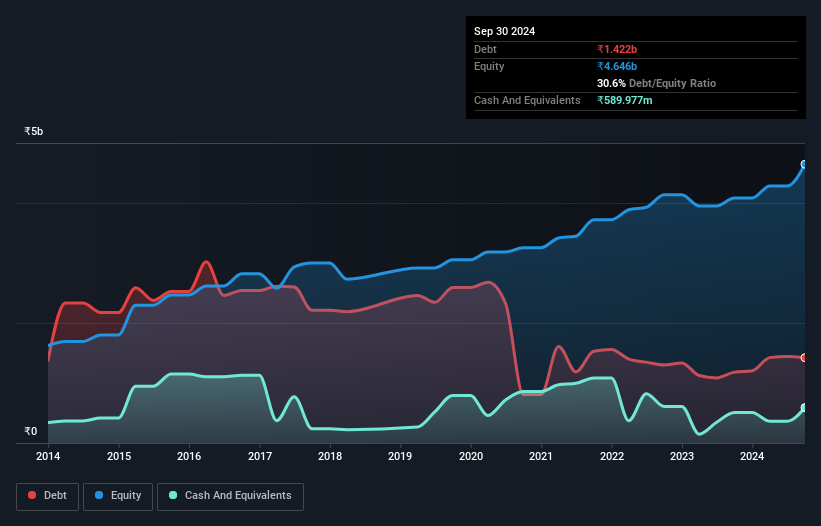
Task: Select the Debt endpoint marker on red line
Action: coord(804,357)
